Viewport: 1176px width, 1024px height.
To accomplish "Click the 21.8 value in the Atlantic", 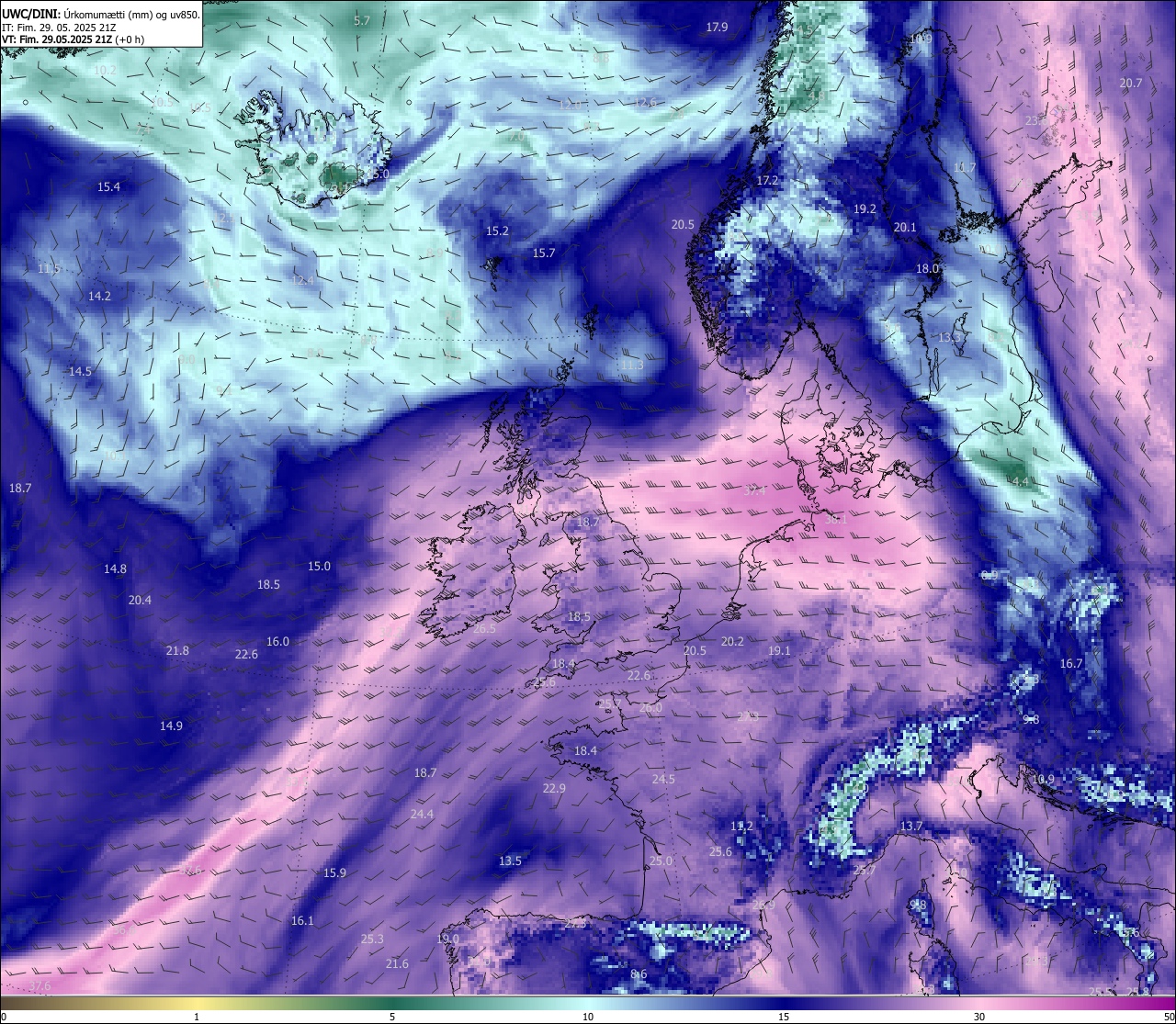I will point(177,651).
